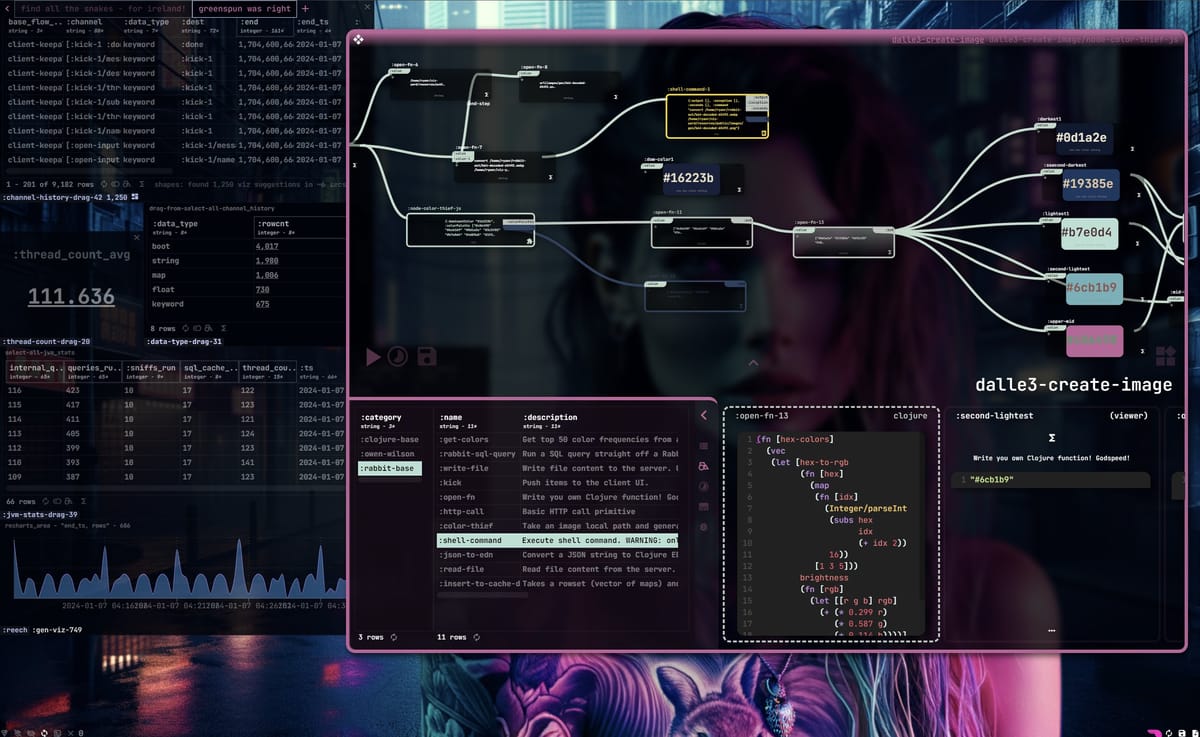
Task: Click the dalle3-create-image title
Action: click(x=1072, y=384)
